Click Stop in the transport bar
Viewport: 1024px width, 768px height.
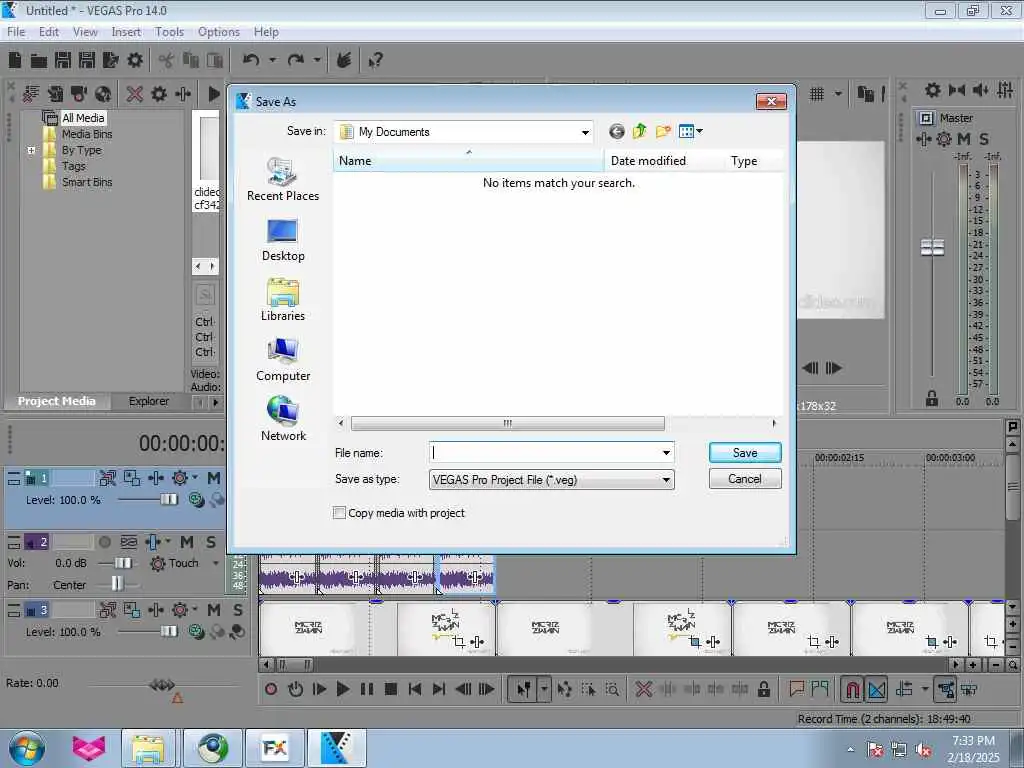pos(391,689)
